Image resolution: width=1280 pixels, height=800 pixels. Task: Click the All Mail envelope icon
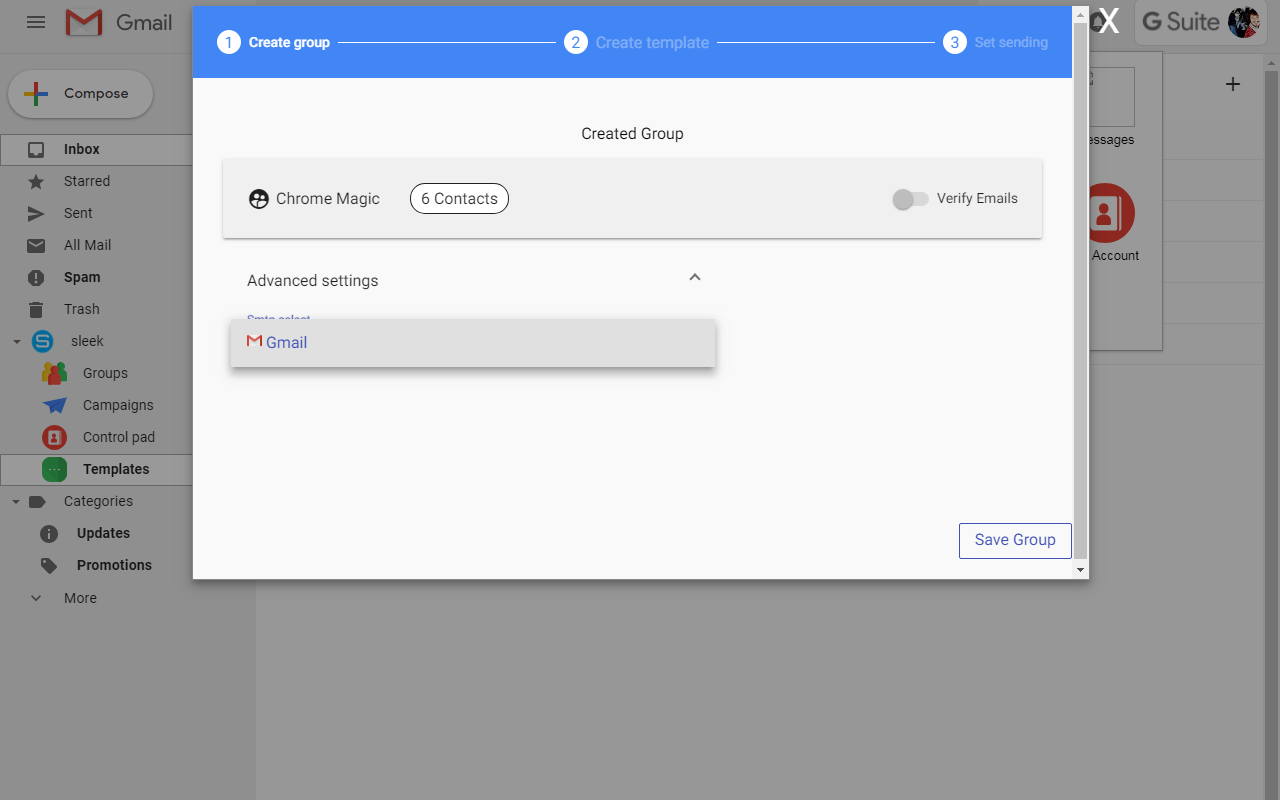tap(36, 245)
